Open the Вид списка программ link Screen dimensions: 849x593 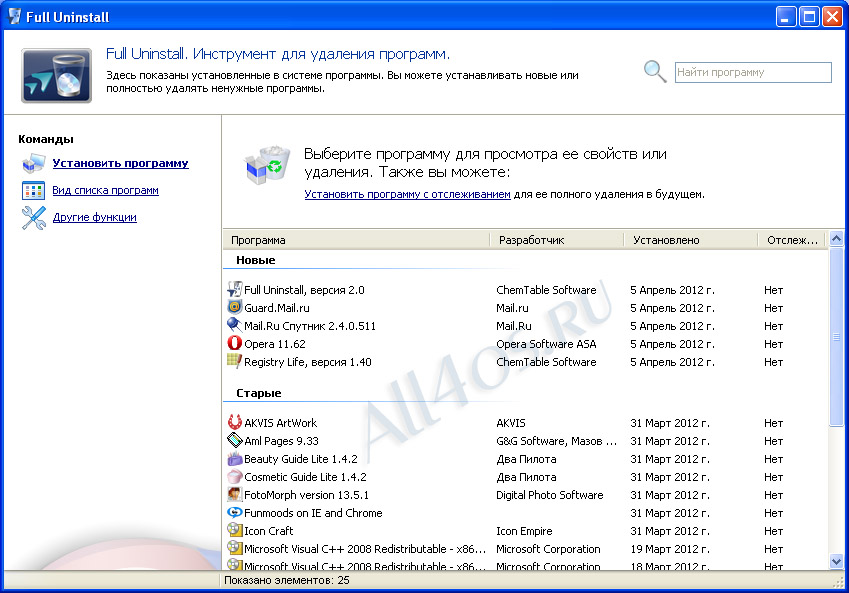pyautogui.click(x=106, y=190)
